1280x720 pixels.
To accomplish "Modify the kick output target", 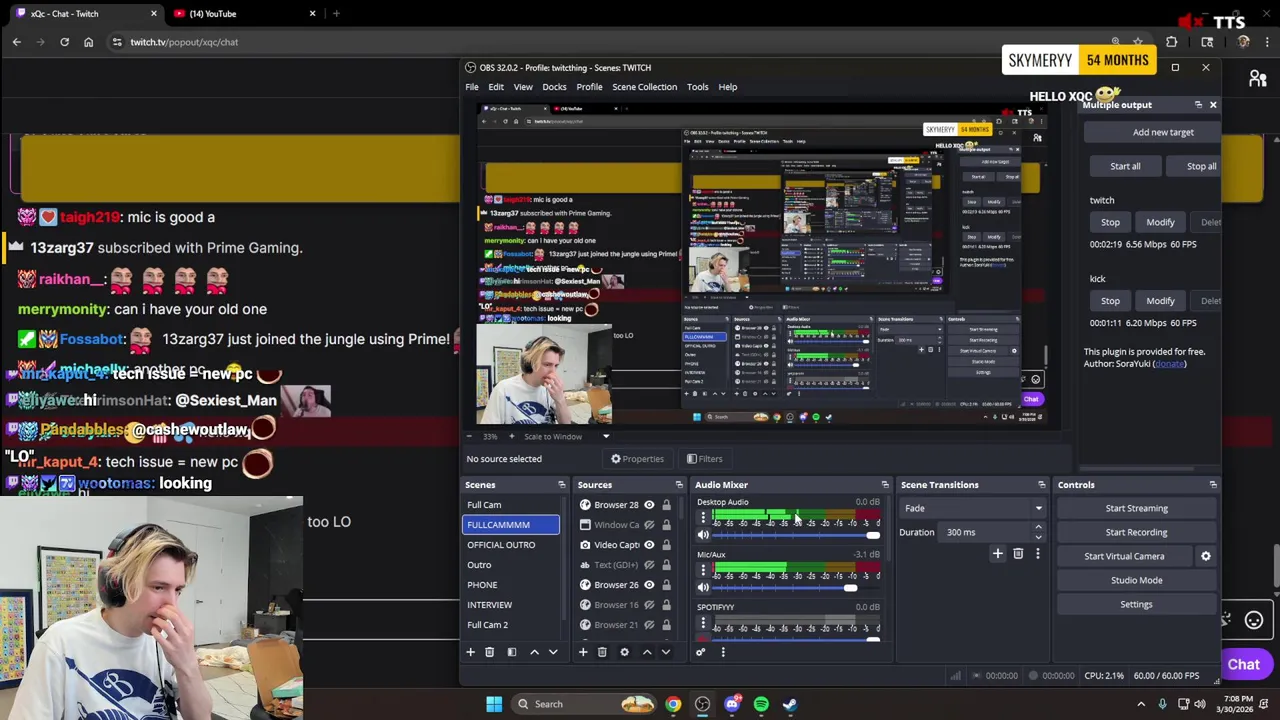I will 1160,301.
